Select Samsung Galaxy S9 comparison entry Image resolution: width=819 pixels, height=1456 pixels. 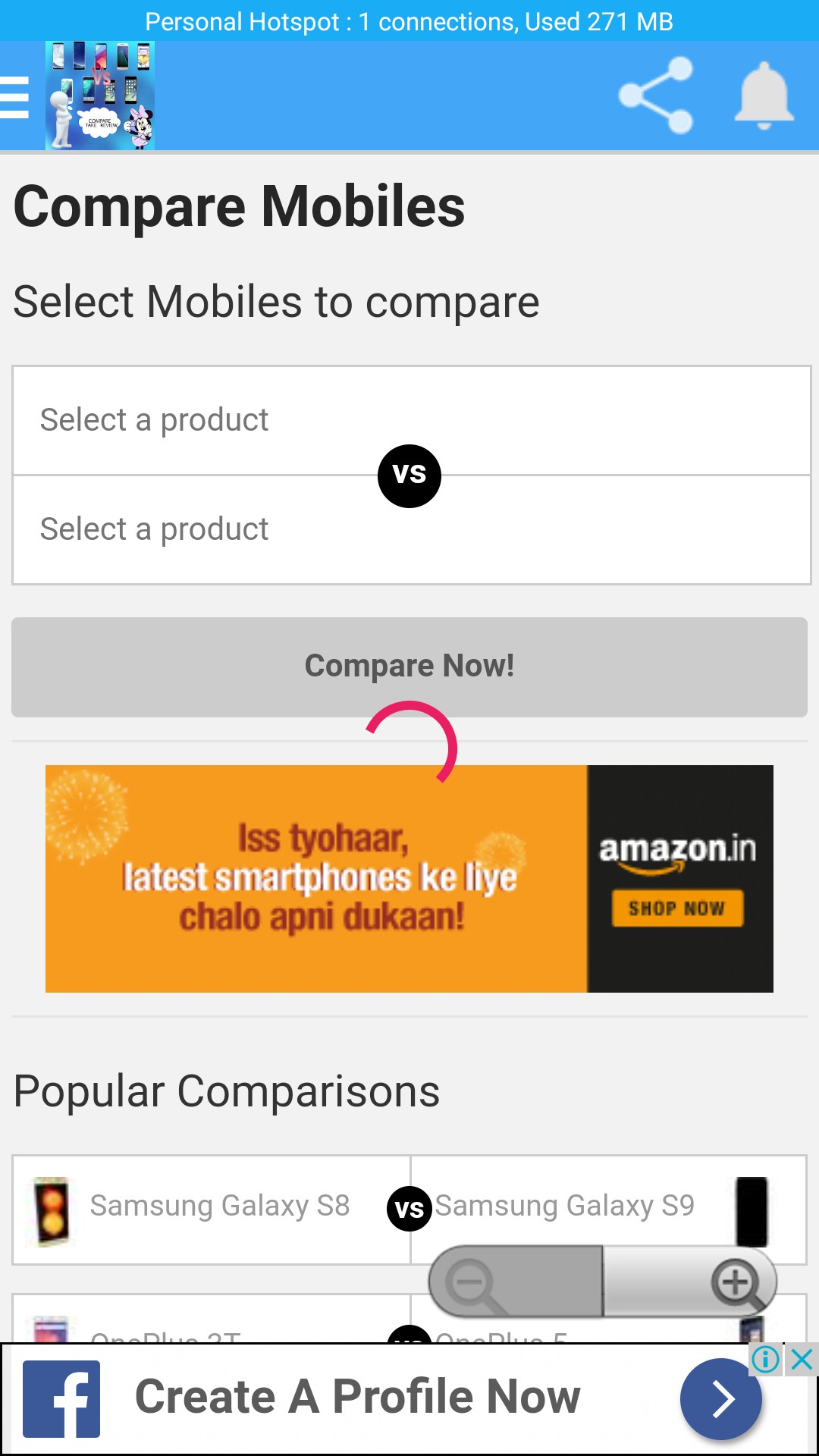point(564,1206)
